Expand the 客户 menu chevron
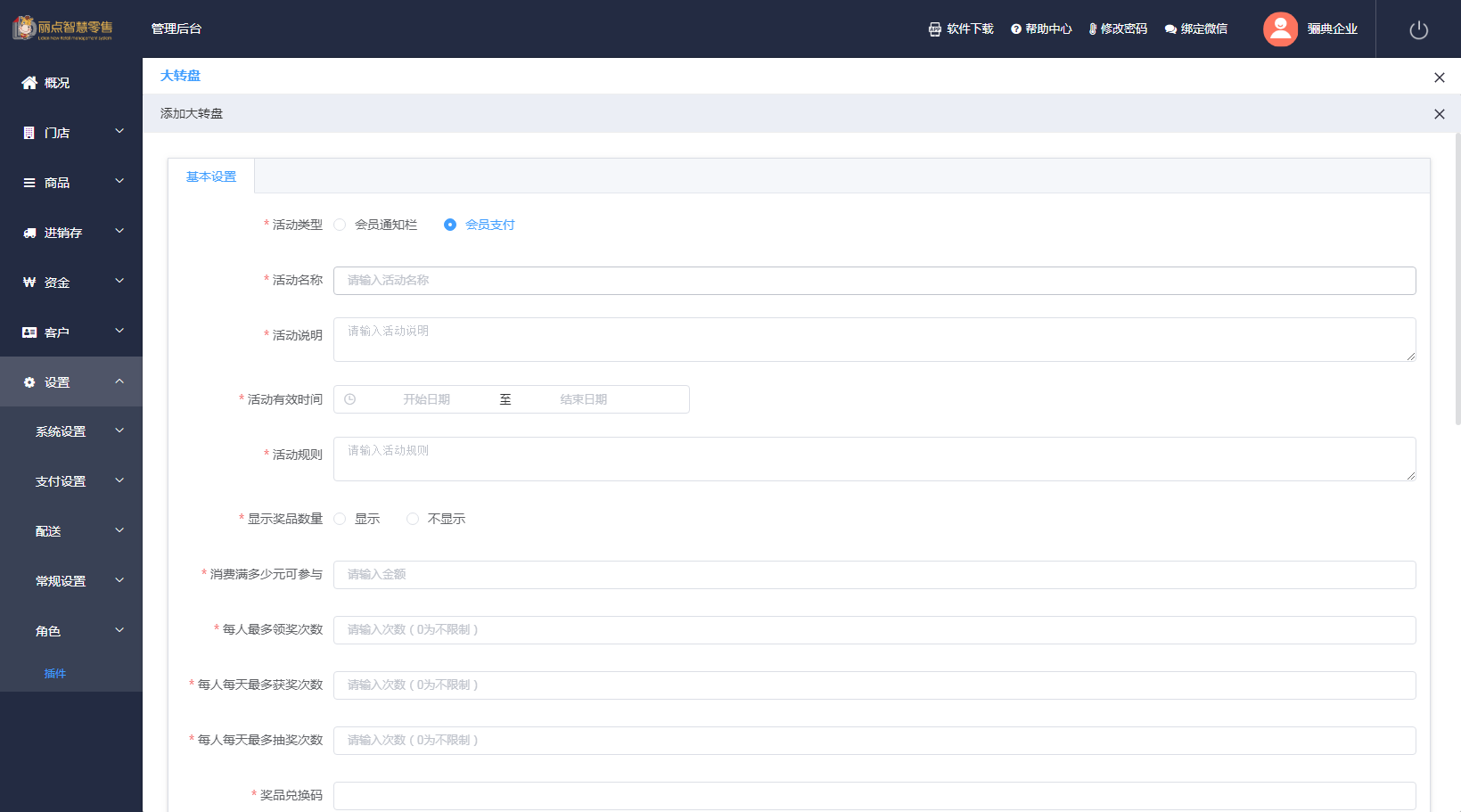Image resolution: width=1461 pixels, height=812 pixels. [119, 332]
